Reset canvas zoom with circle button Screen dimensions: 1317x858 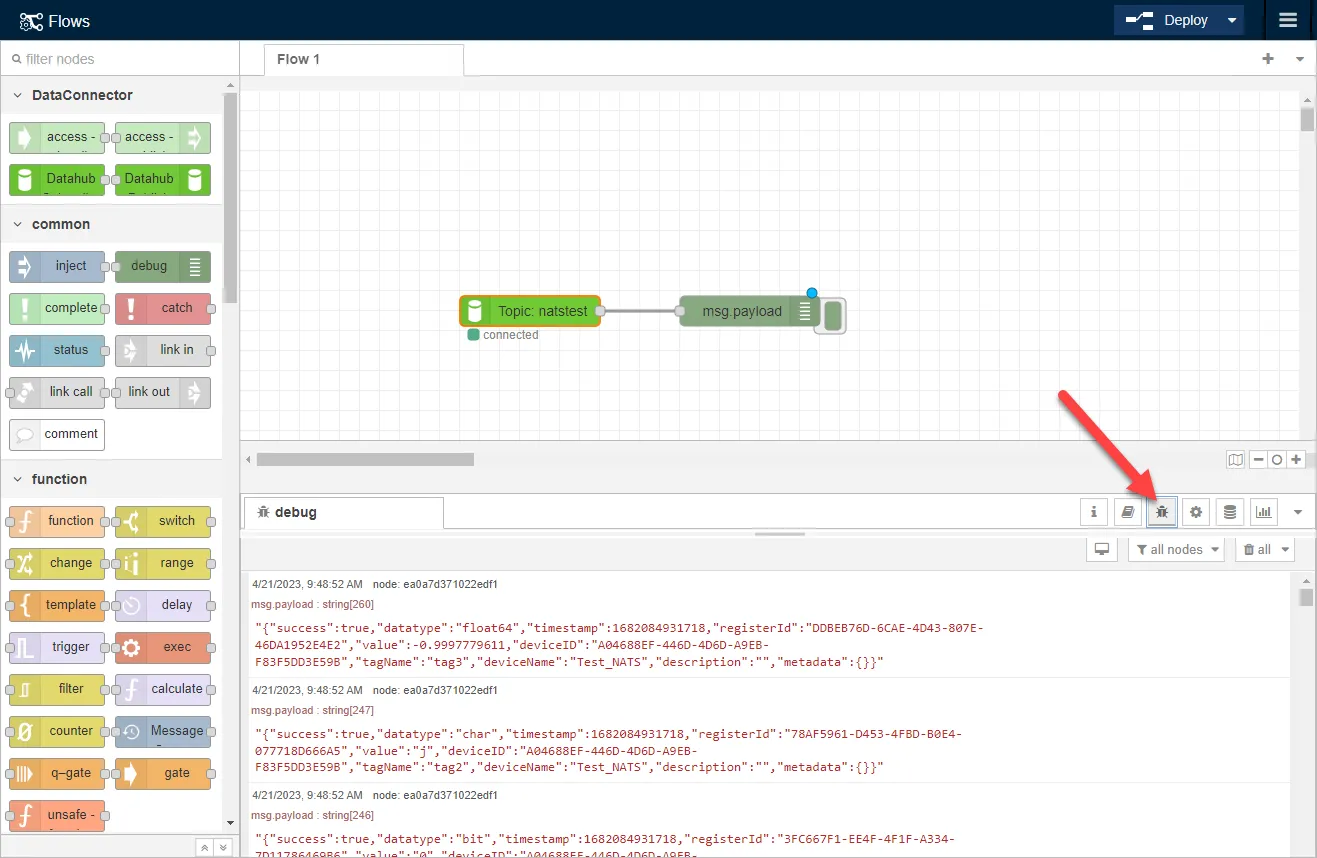pos(1277,460)
